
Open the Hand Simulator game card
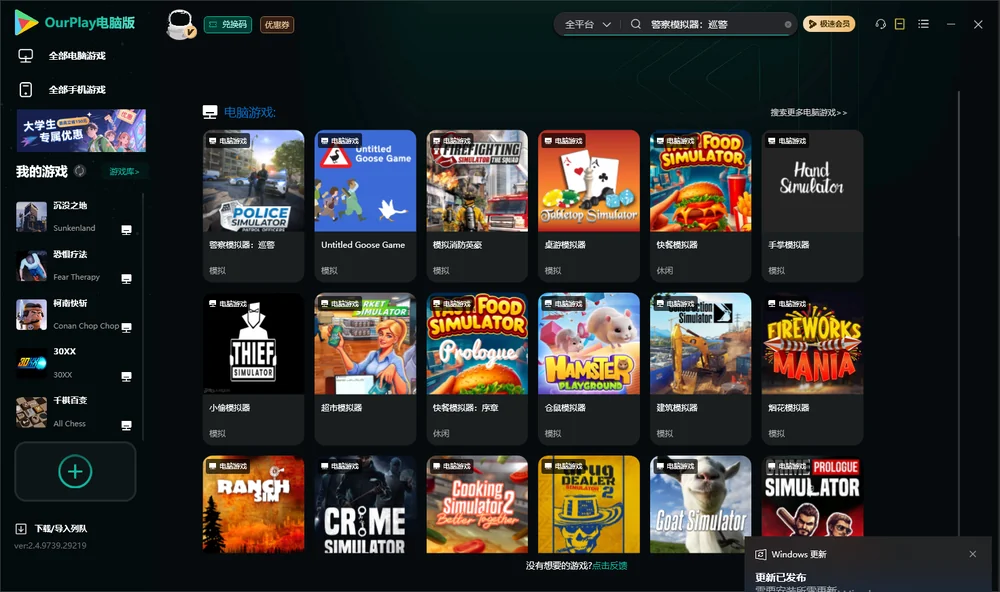point(812,205)
